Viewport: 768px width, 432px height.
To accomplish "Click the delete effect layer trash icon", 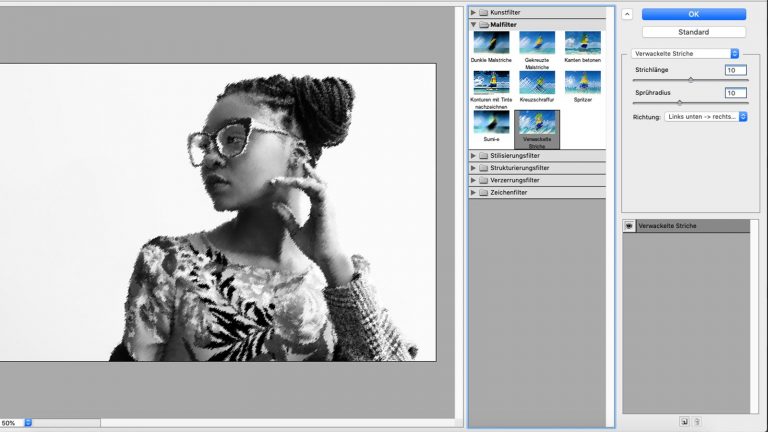I will pyautogui.click(x=697, y=422).
